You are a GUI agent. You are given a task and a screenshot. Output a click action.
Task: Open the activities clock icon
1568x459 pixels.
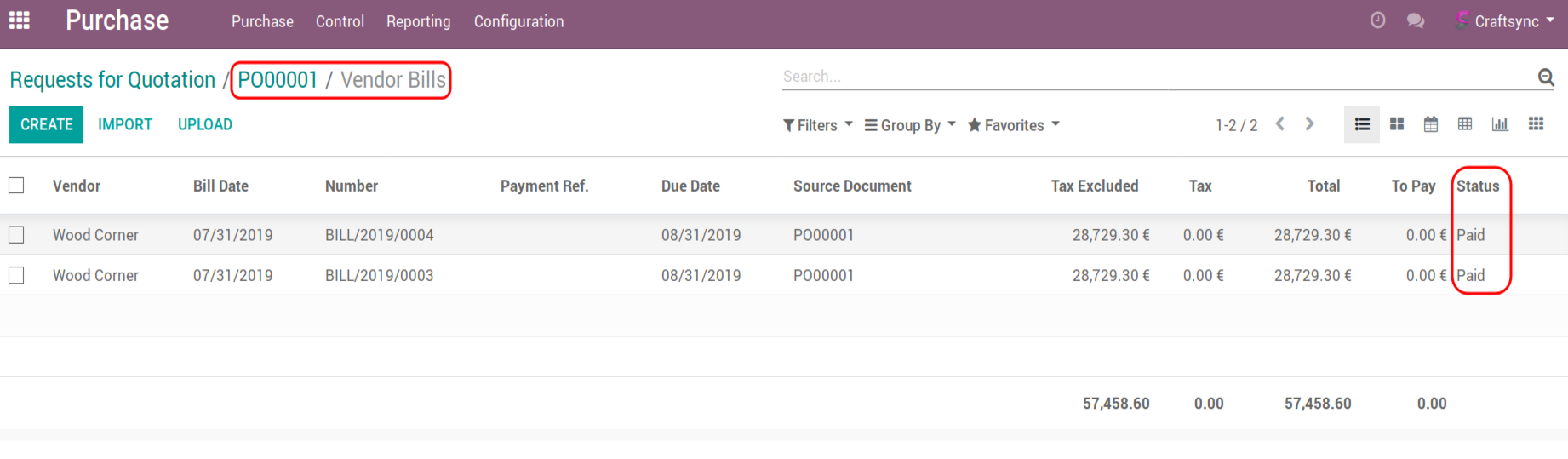point(1377,20)
